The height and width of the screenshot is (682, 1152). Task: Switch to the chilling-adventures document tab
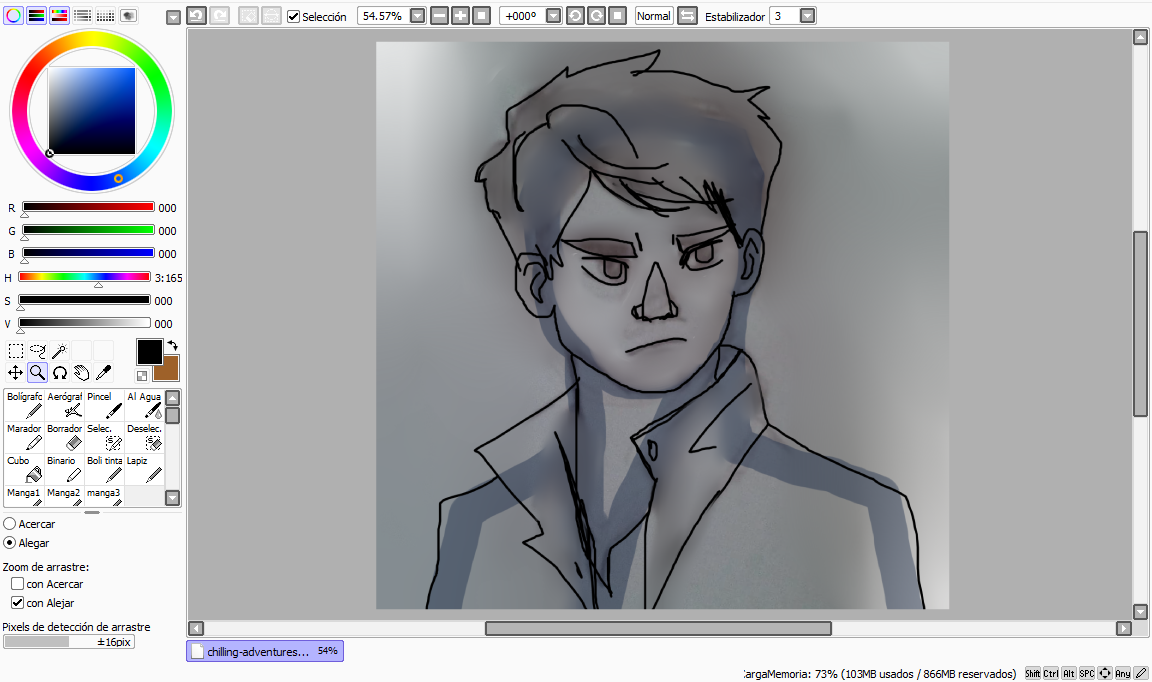(x=264, y=651)
